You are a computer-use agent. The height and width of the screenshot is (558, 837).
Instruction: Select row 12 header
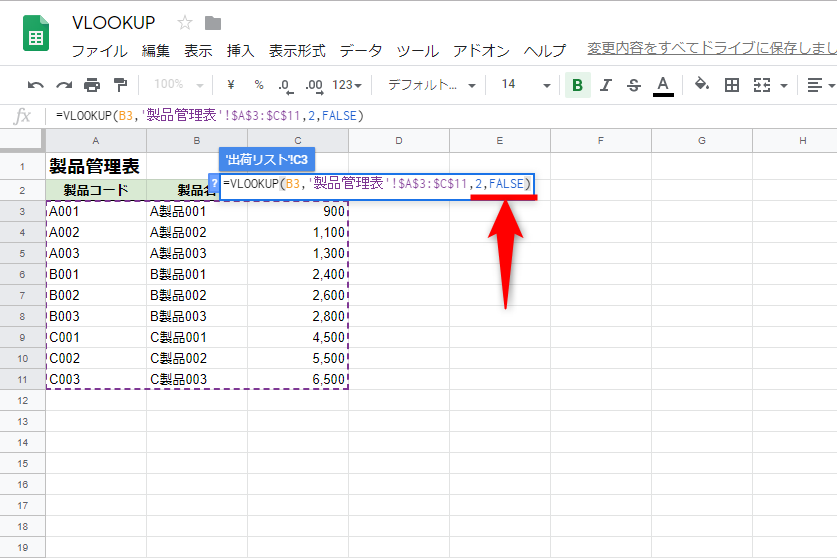point(22,400)
